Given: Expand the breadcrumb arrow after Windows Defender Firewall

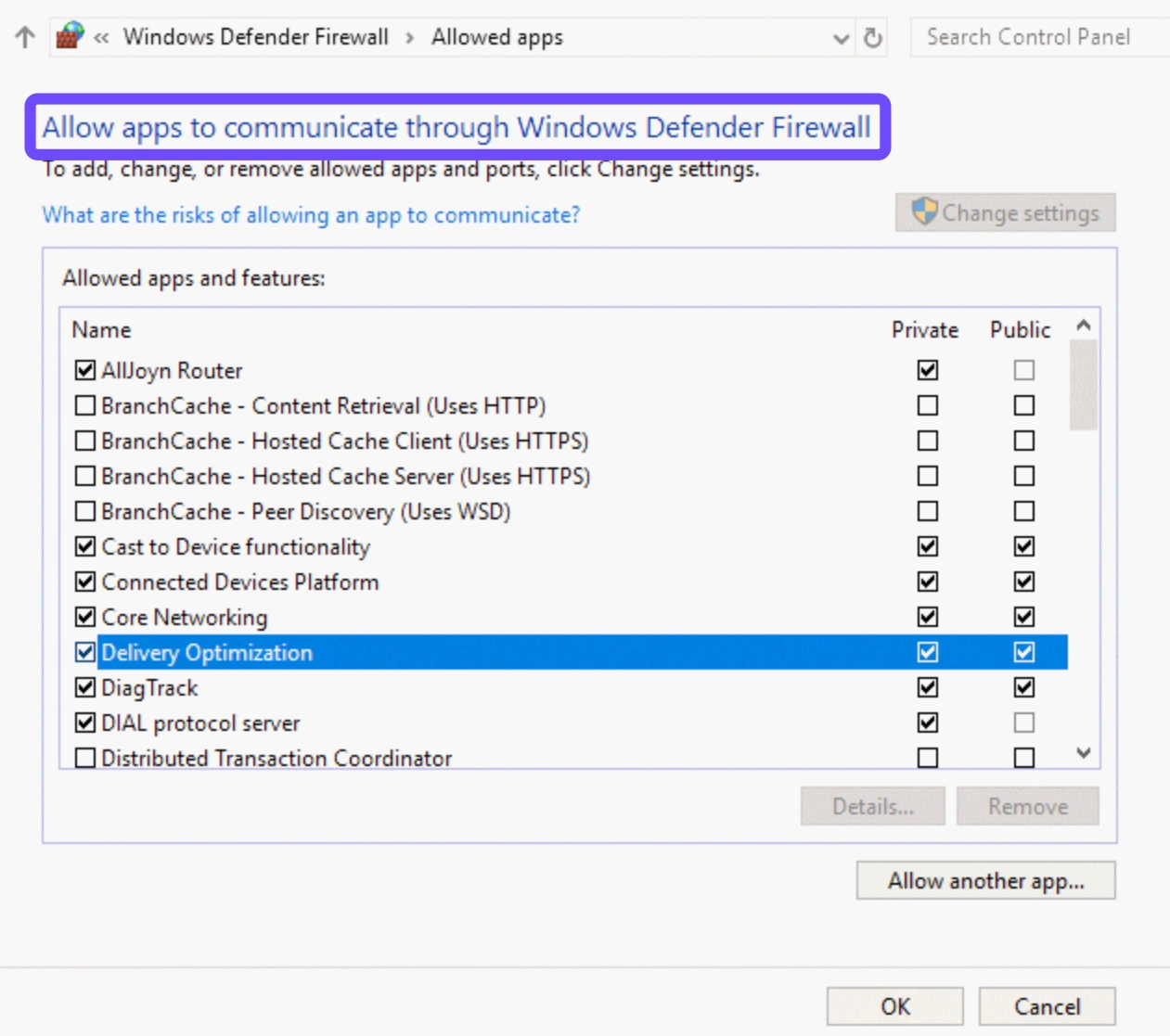Looking at the screenshot, I should [x=409, y=38].
